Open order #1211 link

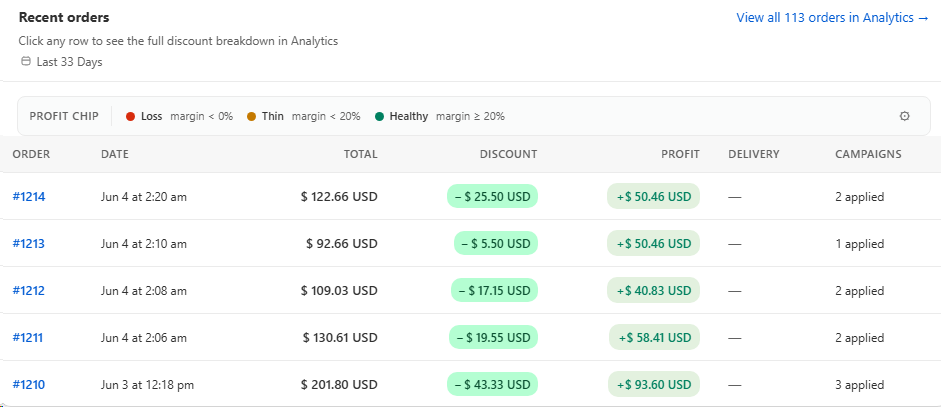[x=28, y=337]
